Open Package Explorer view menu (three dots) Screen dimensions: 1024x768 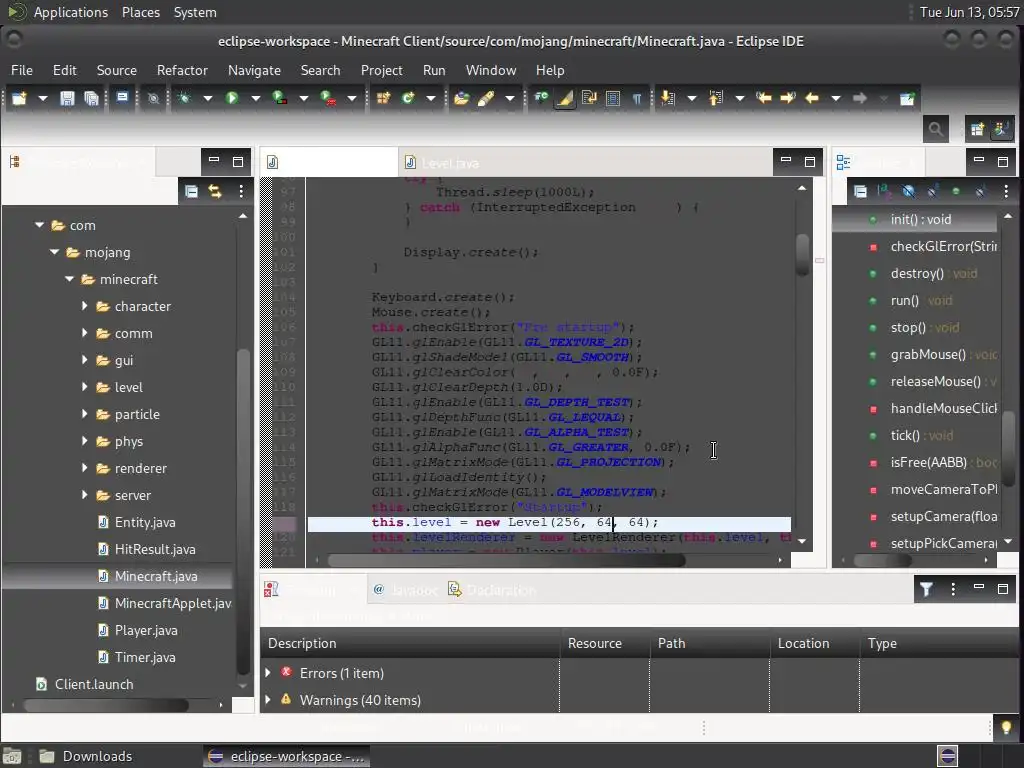click(x=241, y=191)
